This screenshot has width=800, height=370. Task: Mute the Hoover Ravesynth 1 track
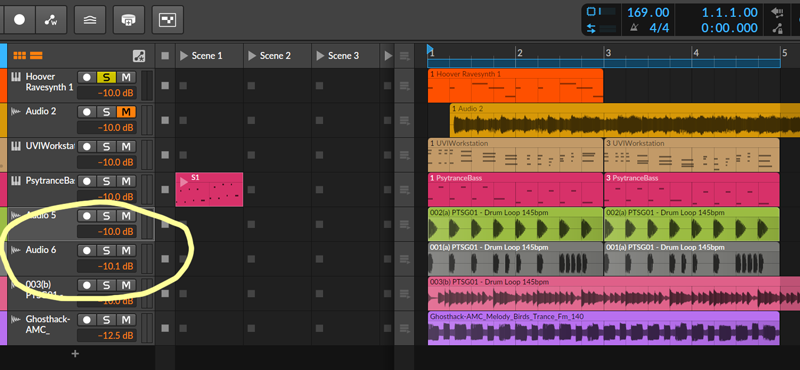[x=126, y=77]
